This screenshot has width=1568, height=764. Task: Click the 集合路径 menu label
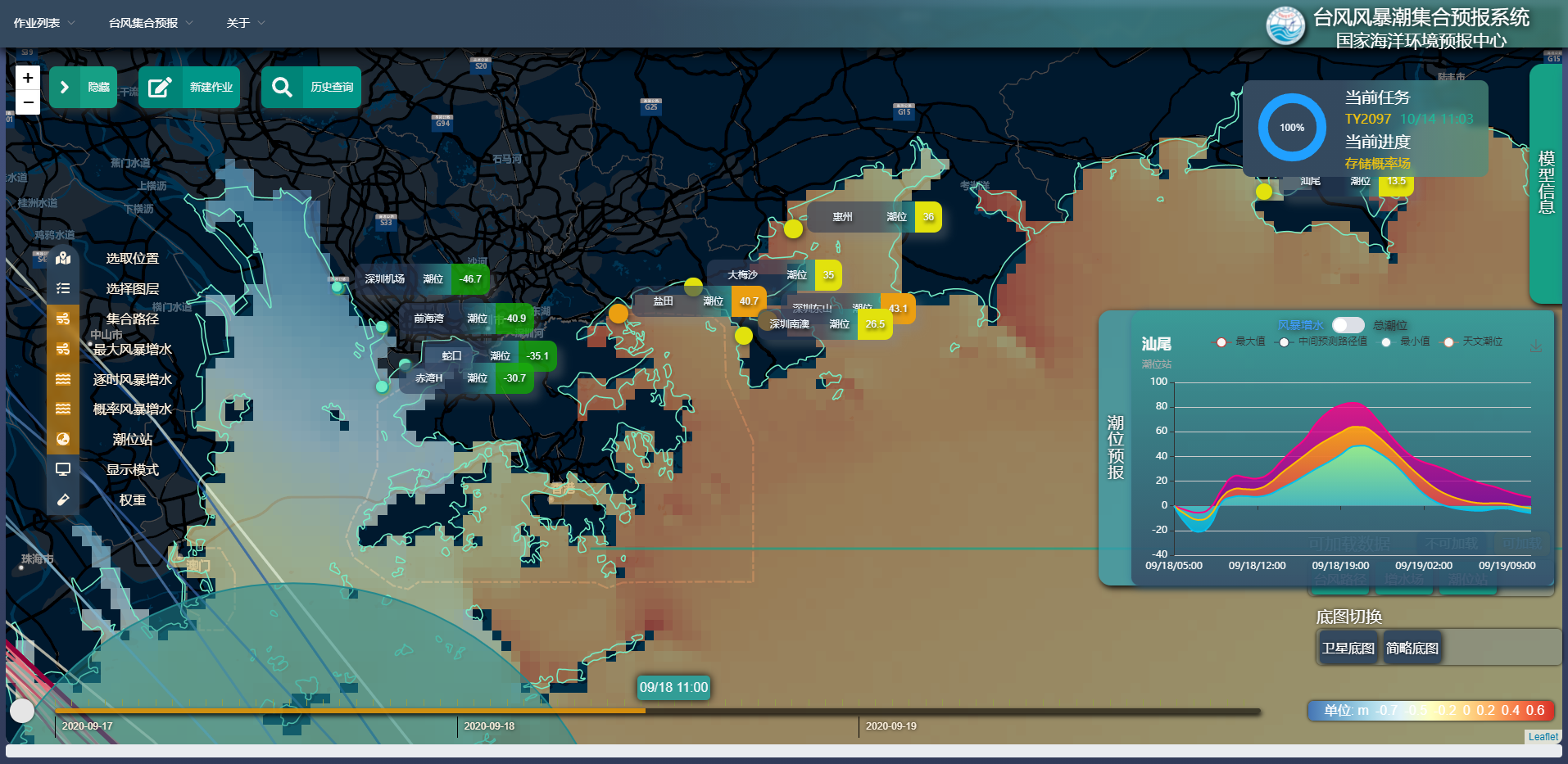pyautogui.click(x=133, y=319)
